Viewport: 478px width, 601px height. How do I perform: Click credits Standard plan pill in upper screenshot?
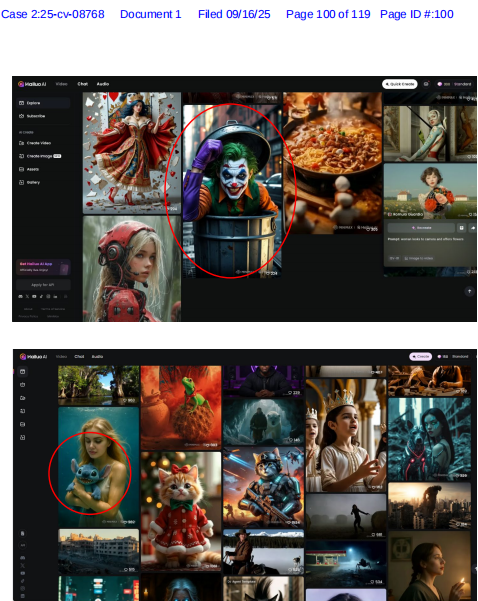[x=455, y=84]
